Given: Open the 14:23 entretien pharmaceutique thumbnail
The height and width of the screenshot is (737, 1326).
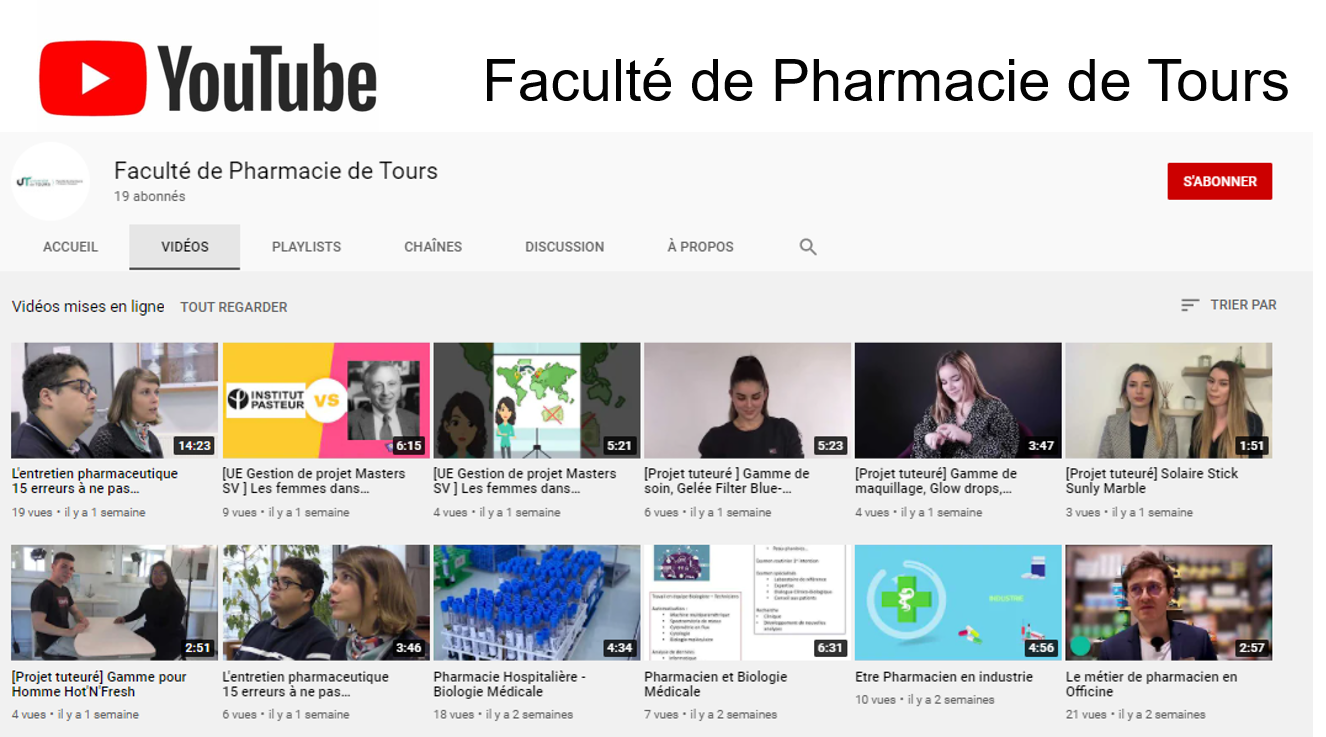Looking at the screenshot, I should 115,400.
